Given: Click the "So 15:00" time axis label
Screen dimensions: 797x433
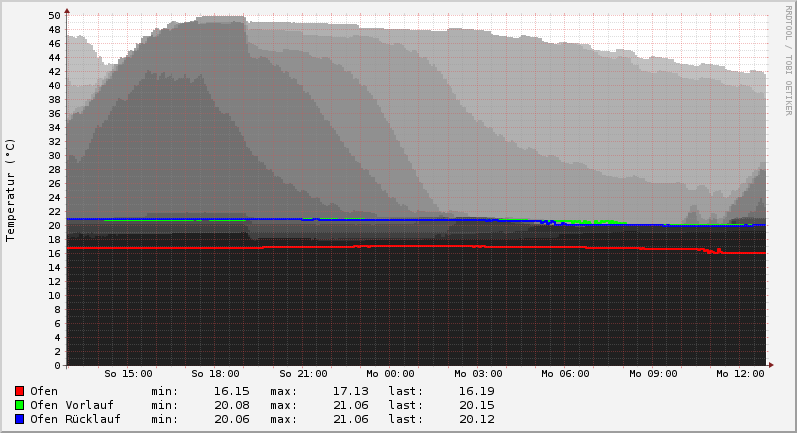Looking at the screenshot, I should (128, 374).
